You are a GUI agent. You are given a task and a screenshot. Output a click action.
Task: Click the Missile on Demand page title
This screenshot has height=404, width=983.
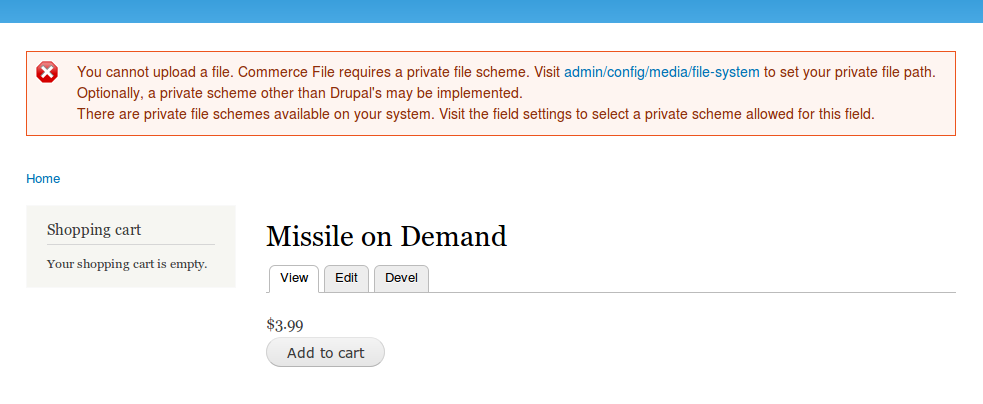(x=386, y=236)
